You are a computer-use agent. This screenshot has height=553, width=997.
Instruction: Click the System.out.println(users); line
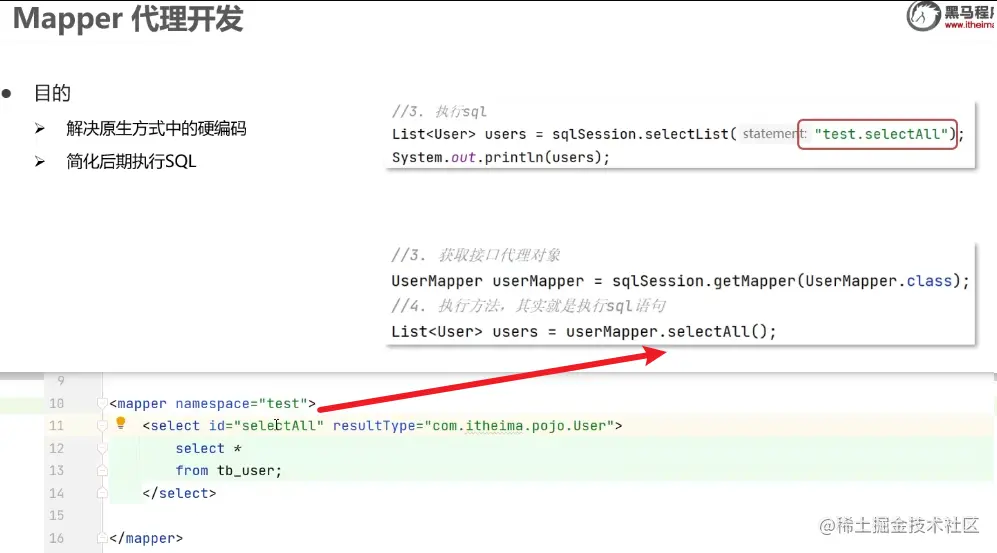click(x=500, y=157)
